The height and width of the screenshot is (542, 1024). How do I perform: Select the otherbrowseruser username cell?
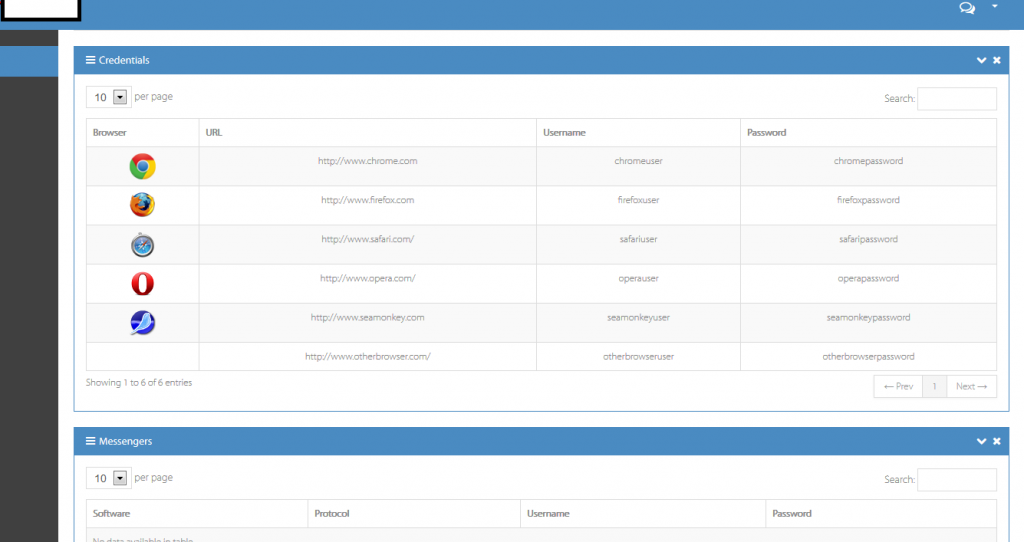(x=638, y=357)
